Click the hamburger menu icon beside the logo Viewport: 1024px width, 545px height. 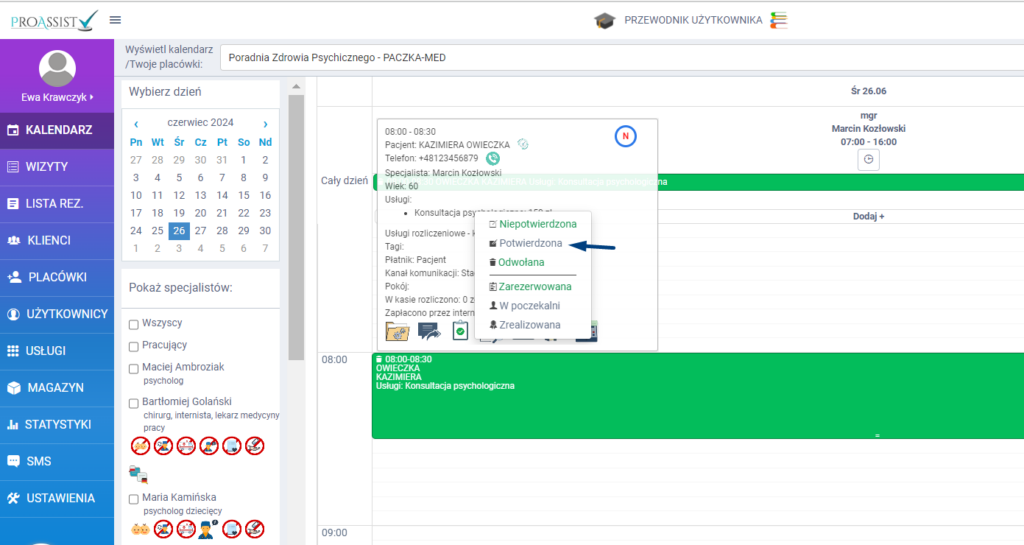[115, 20]
